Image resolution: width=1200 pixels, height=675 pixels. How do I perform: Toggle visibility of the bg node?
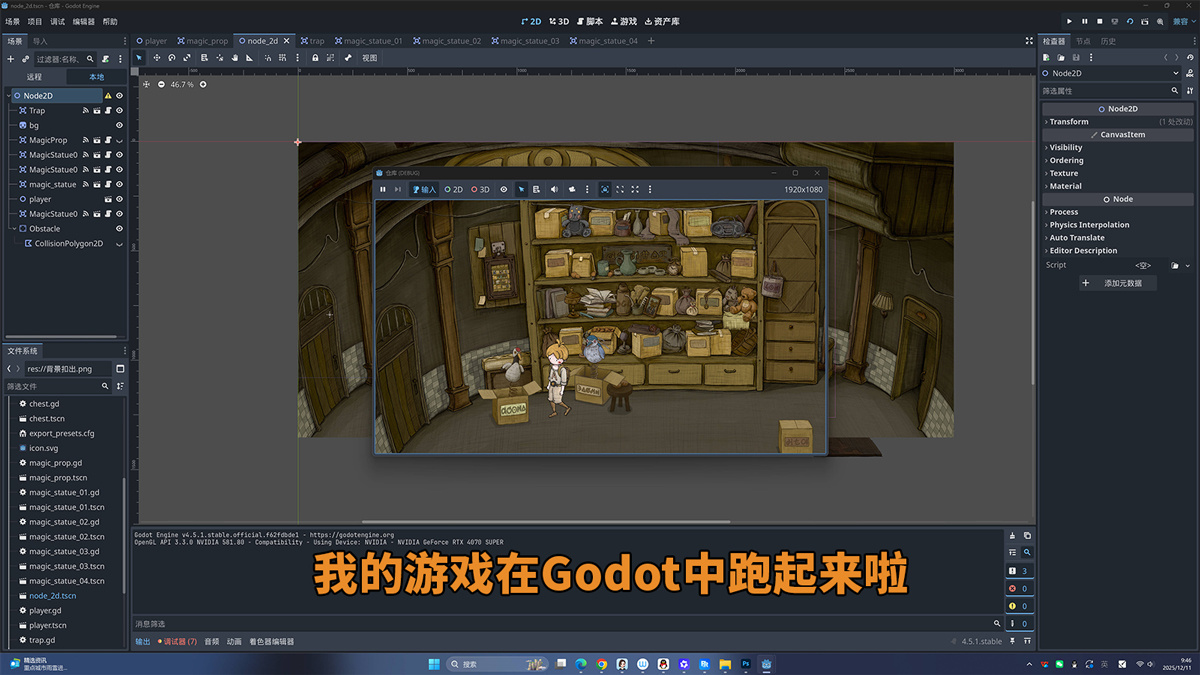(x=119, y=126)
